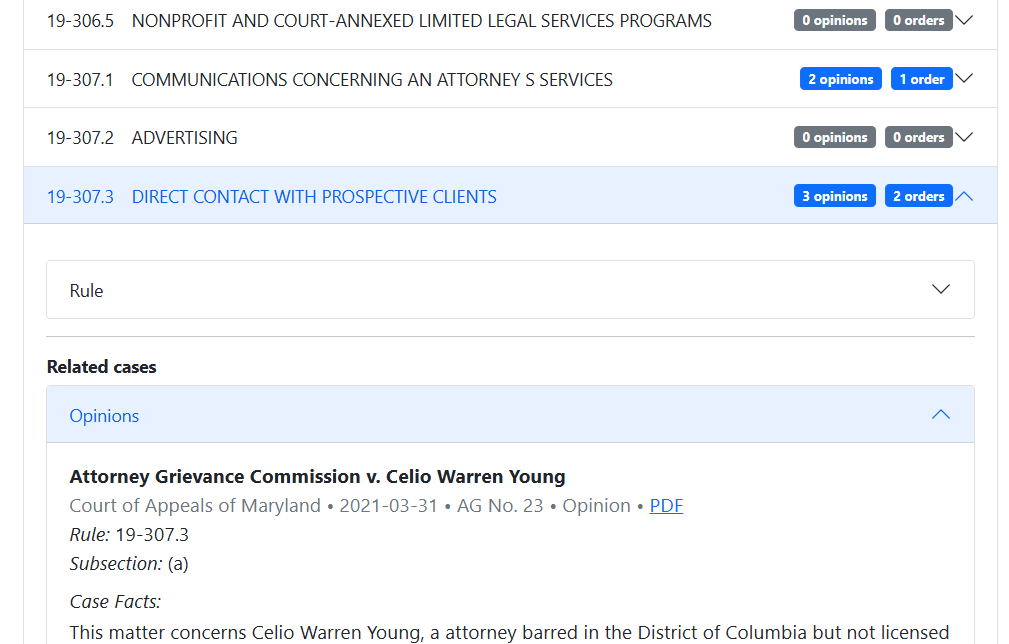Click the '2 opinions' badge for 19-307.1

pos(840,79)
